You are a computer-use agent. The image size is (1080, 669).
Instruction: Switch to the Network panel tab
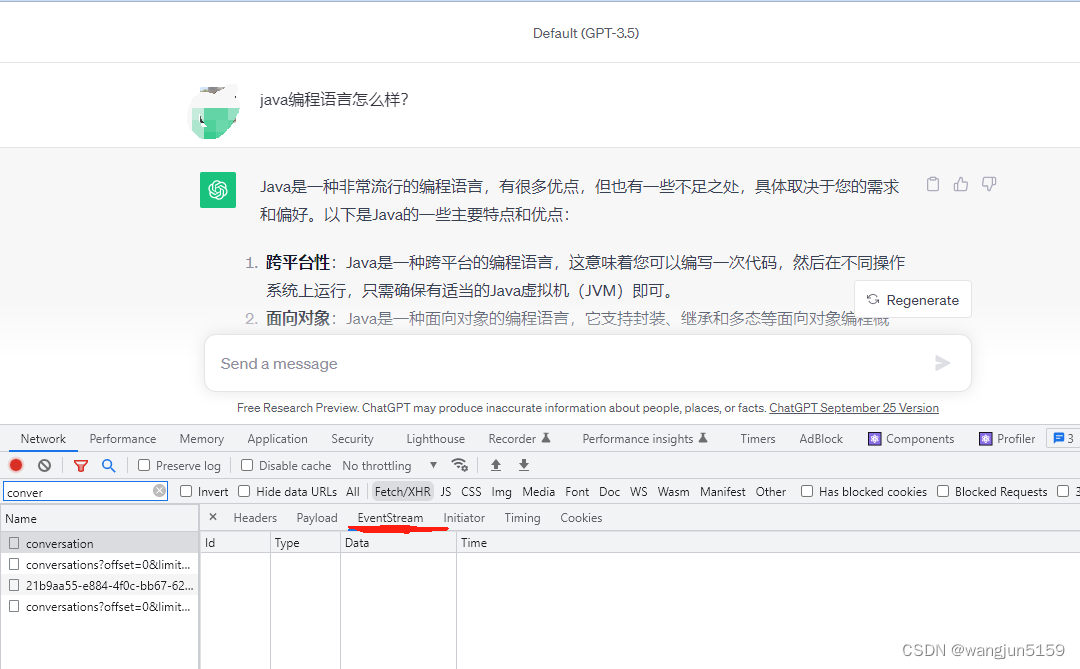pos(43,439)
